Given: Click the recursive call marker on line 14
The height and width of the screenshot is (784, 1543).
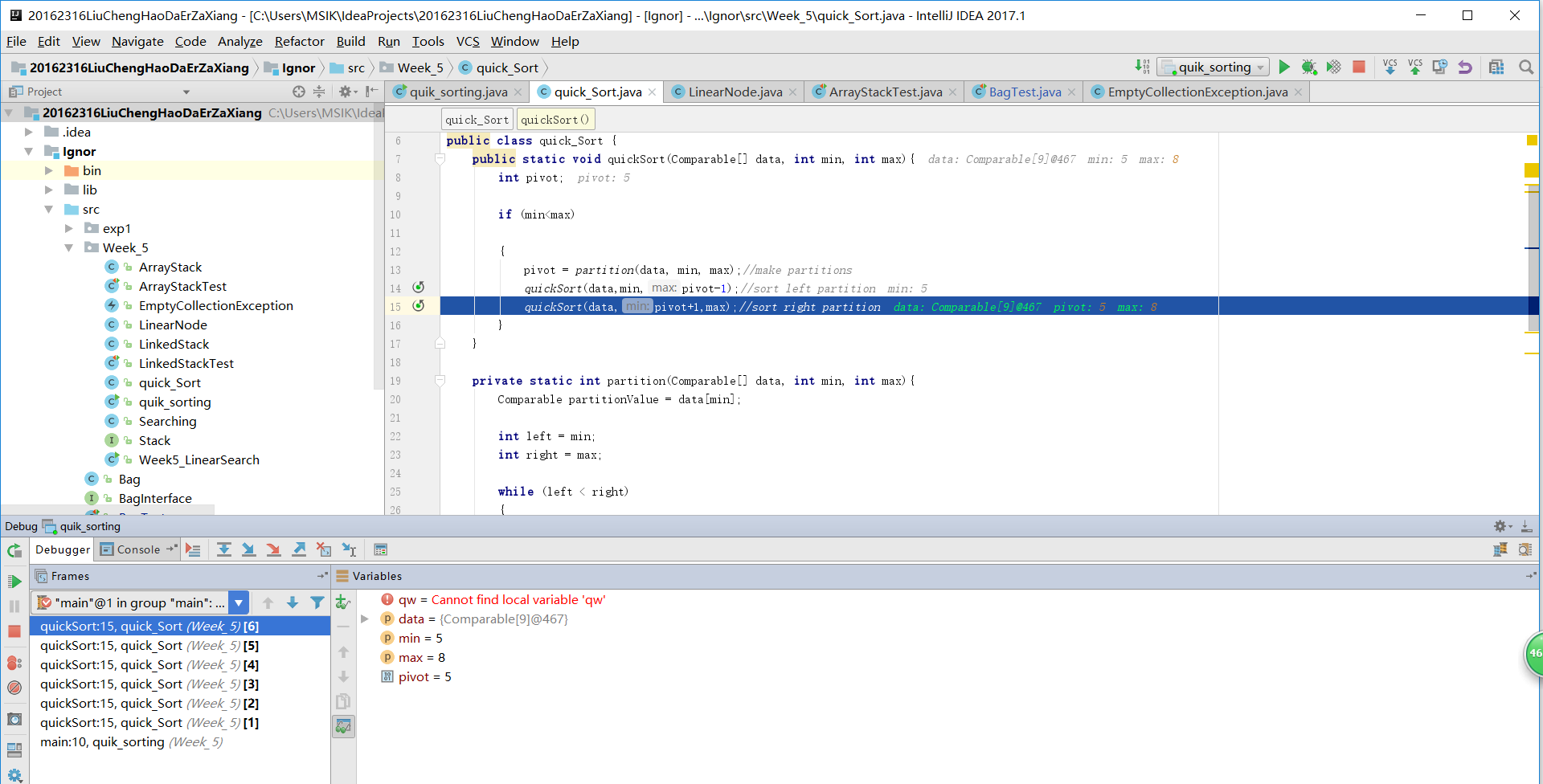Looking at the screenshot, I should 419,288.
